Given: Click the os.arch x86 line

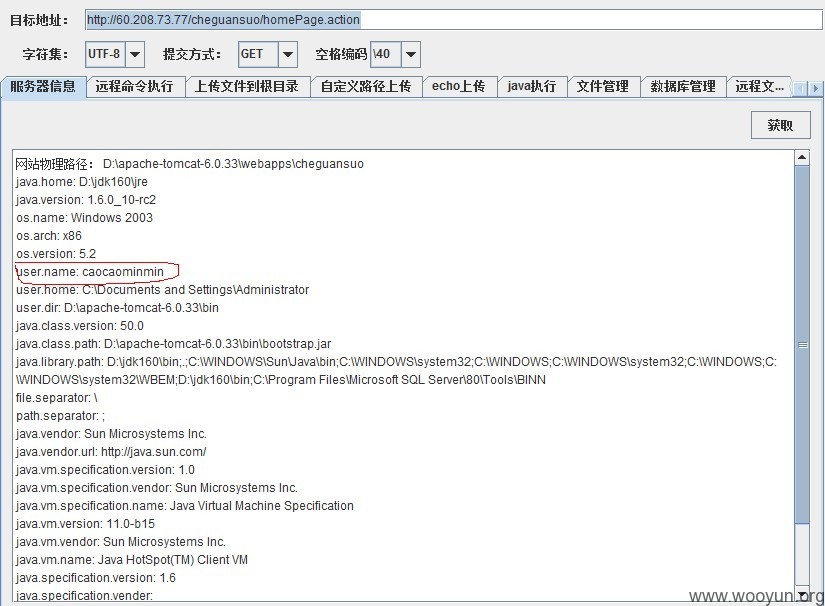Looking at the screenshot, I should 49,236.
